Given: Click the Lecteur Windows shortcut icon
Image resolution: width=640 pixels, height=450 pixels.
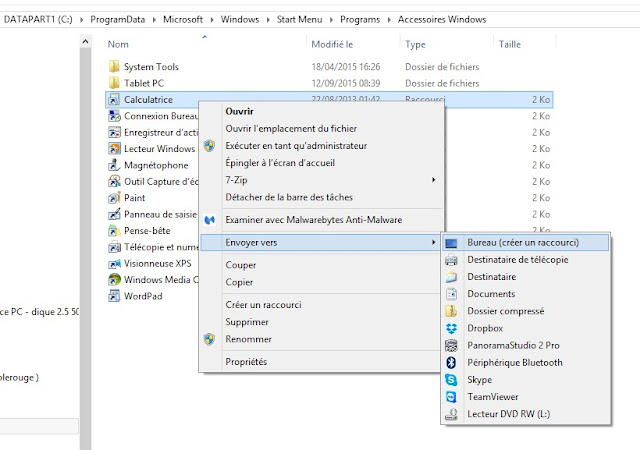Looking at the screenshot, I should (114, 149).
